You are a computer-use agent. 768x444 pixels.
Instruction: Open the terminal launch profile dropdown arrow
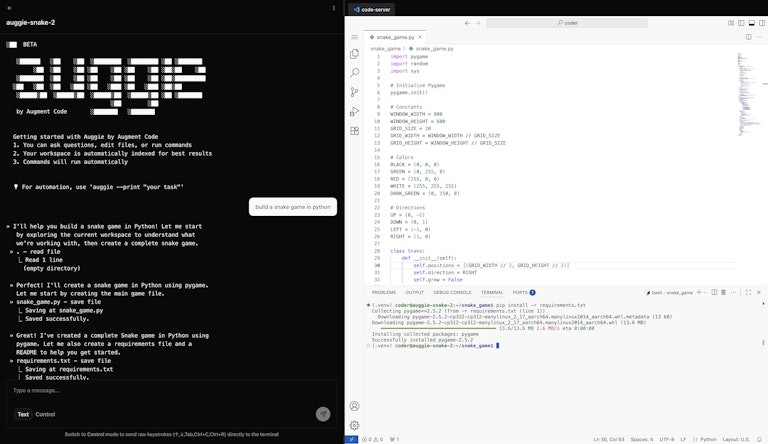[x=705, y=293]
